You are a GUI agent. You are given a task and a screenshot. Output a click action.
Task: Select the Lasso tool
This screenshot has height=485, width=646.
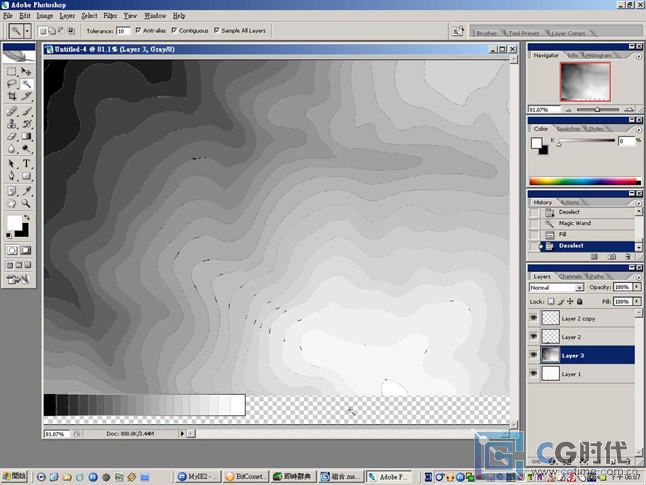pyautogui.click(x=12, y=84)
